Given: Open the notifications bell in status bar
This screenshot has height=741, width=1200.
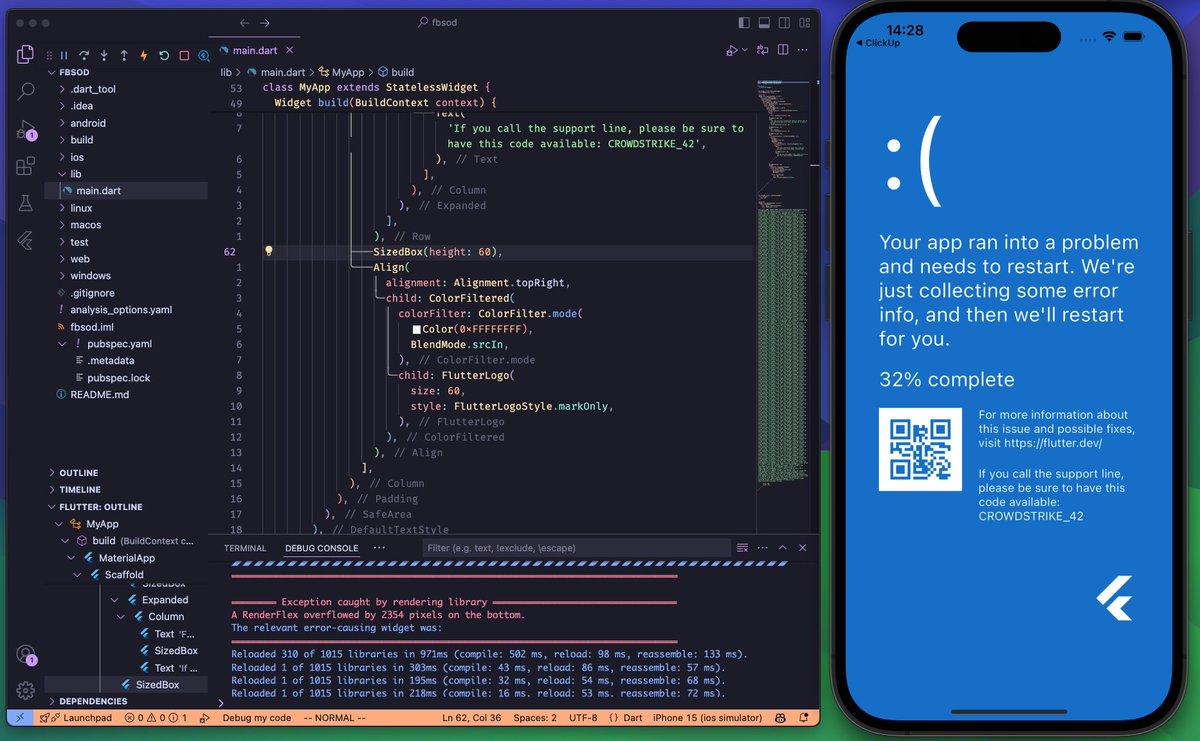Looking at the screenshot, I should [803, 718].
